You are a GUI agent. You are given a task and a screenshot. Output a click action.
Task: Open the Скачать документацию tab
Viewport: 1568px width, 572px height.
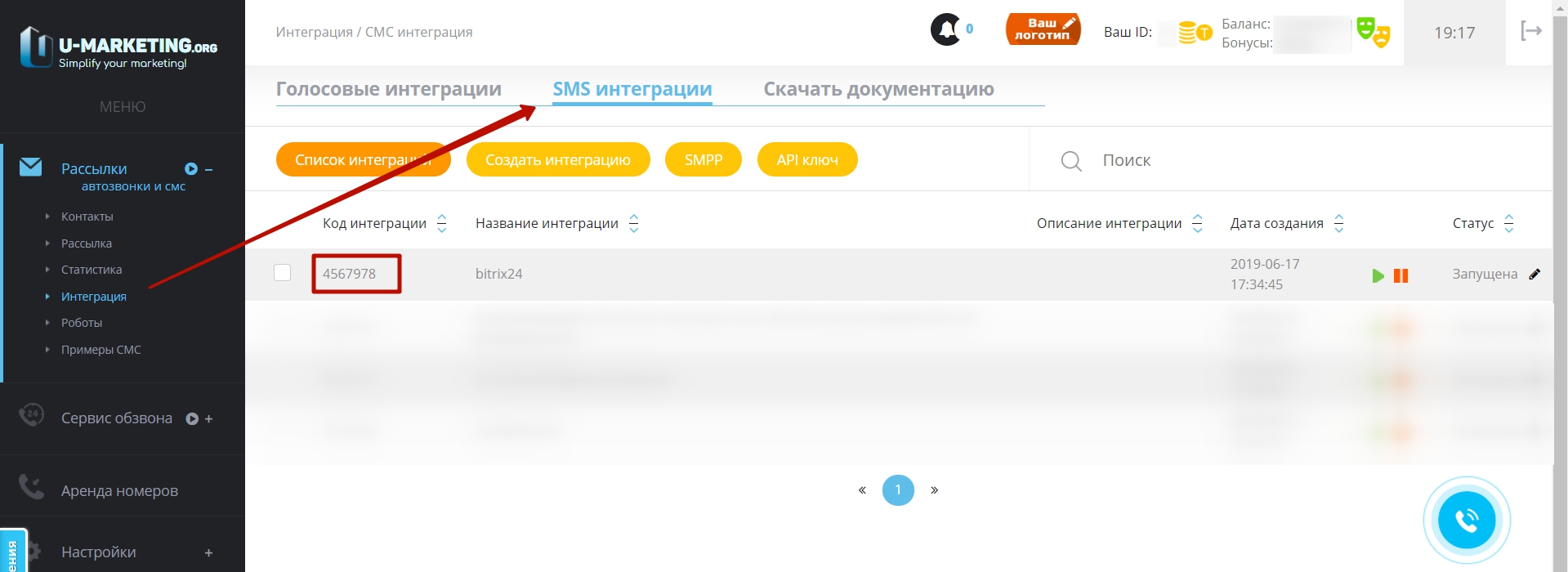click(878, 89)
